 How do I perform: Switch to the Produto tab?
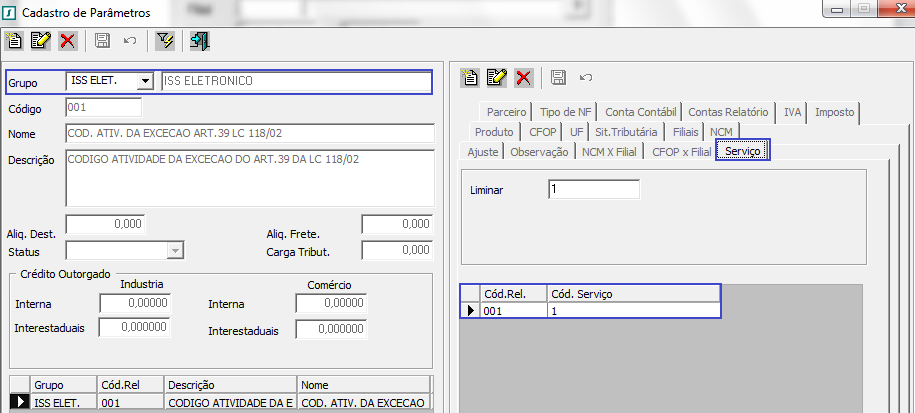coord(494,132)
